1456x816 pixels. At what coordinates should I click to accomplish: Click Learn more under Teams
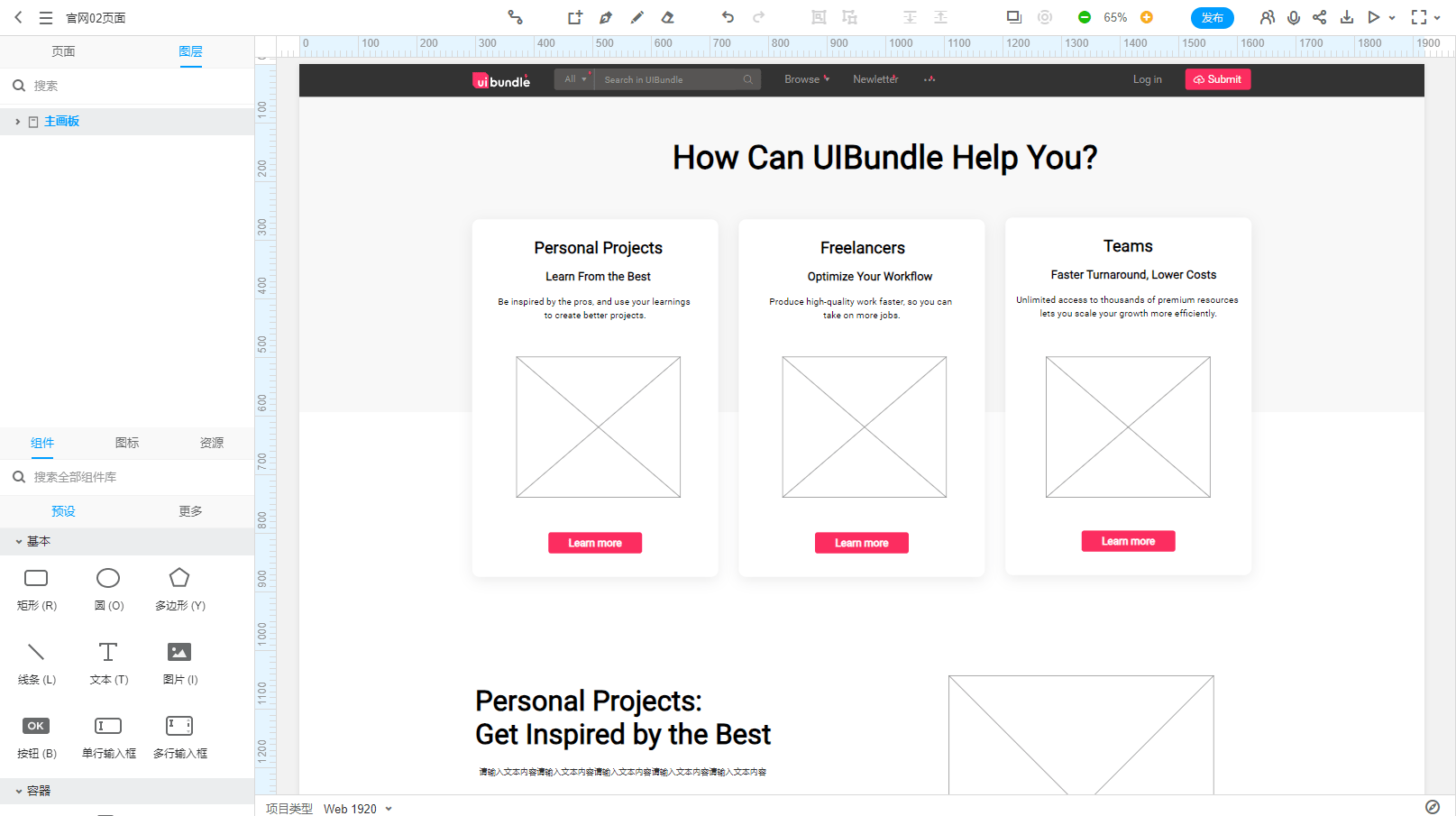(1128, 541)
